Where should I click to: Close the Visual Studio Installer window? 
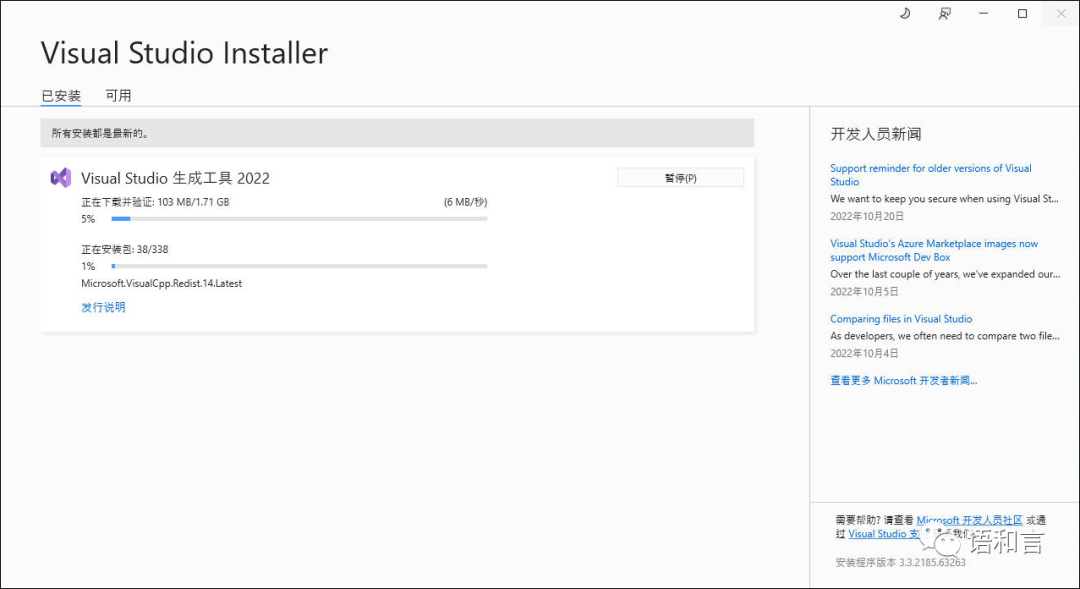point(1061,14)
